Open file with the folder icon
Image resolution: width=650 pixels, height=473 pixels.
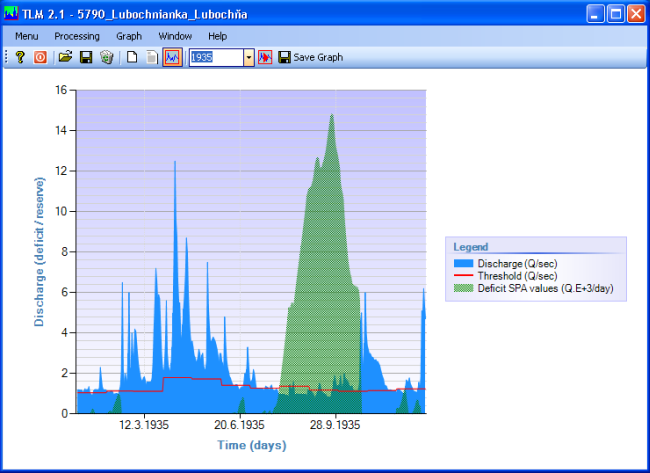(65, 57)
